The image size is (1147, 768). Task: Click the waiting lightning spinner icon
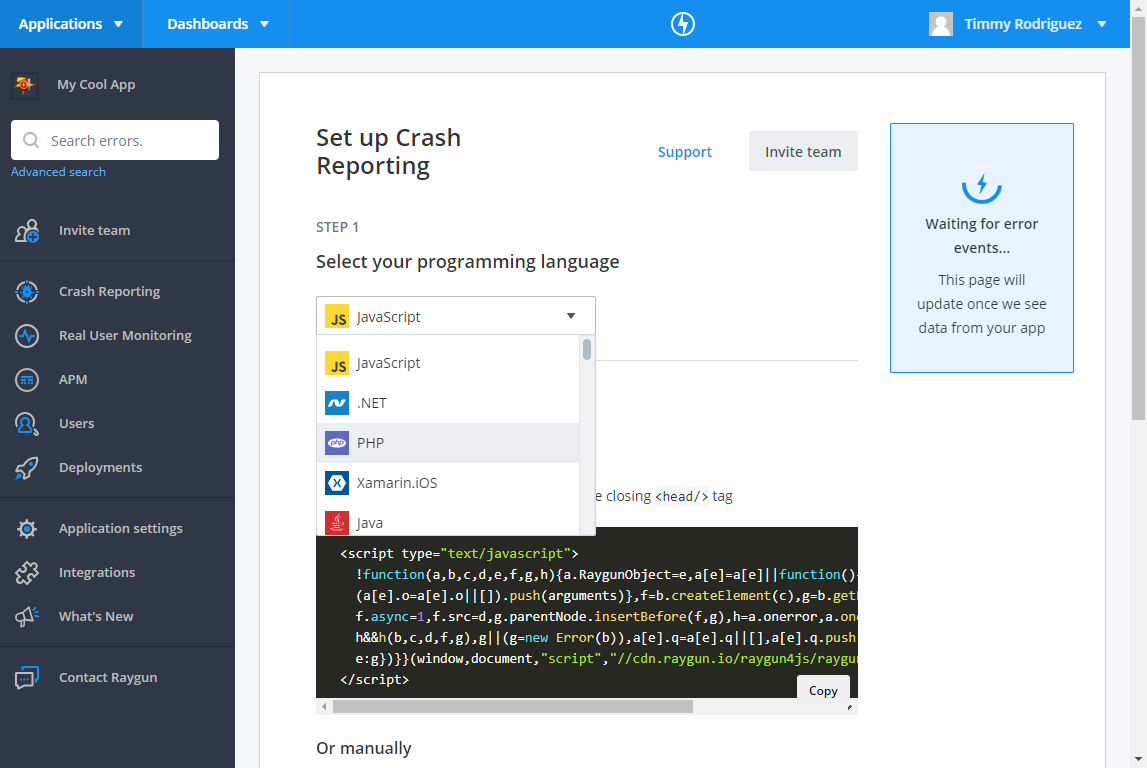(x=982, y=184)
